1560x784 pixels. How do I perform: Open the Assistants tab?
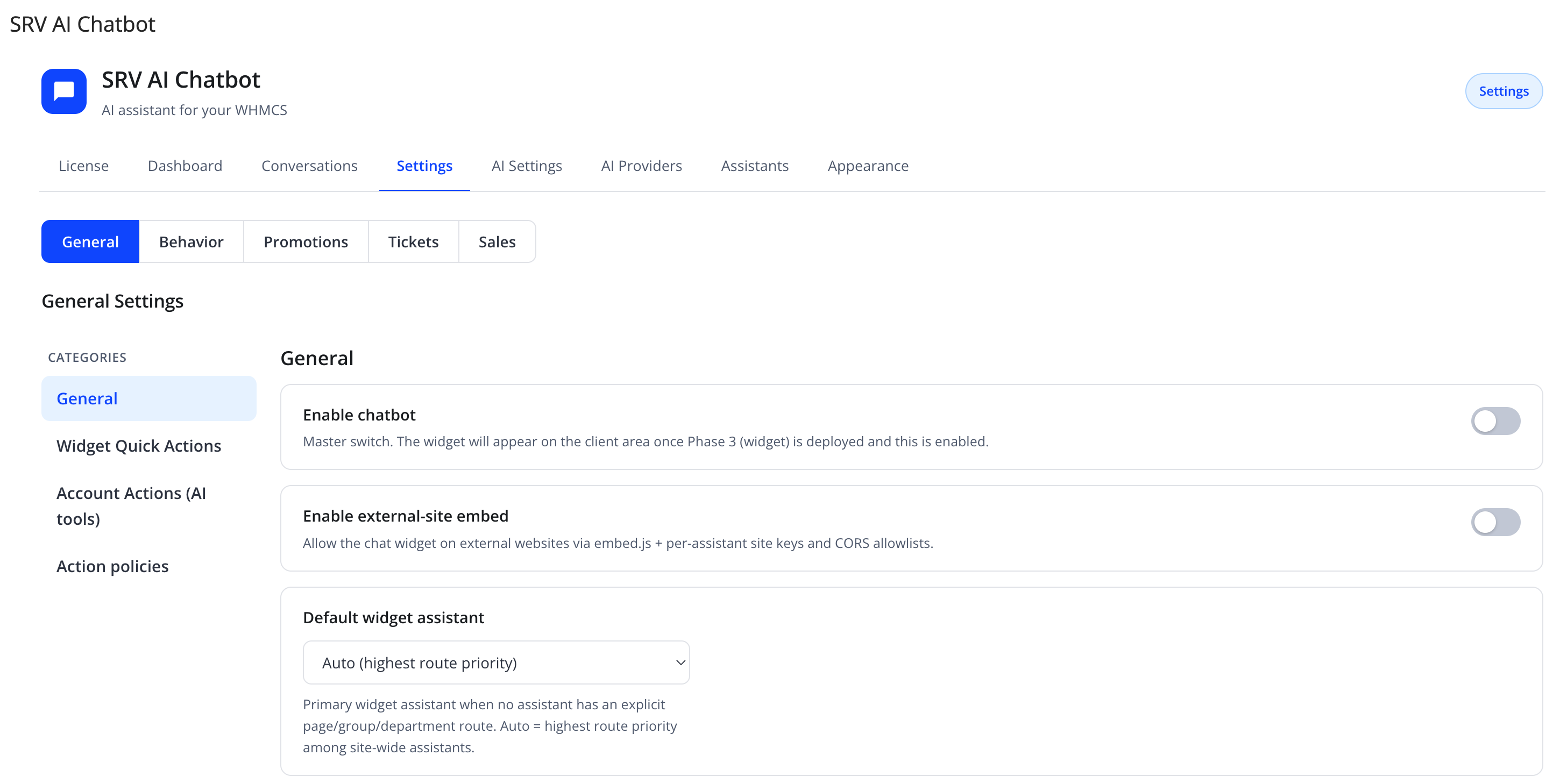coord(755,166)
